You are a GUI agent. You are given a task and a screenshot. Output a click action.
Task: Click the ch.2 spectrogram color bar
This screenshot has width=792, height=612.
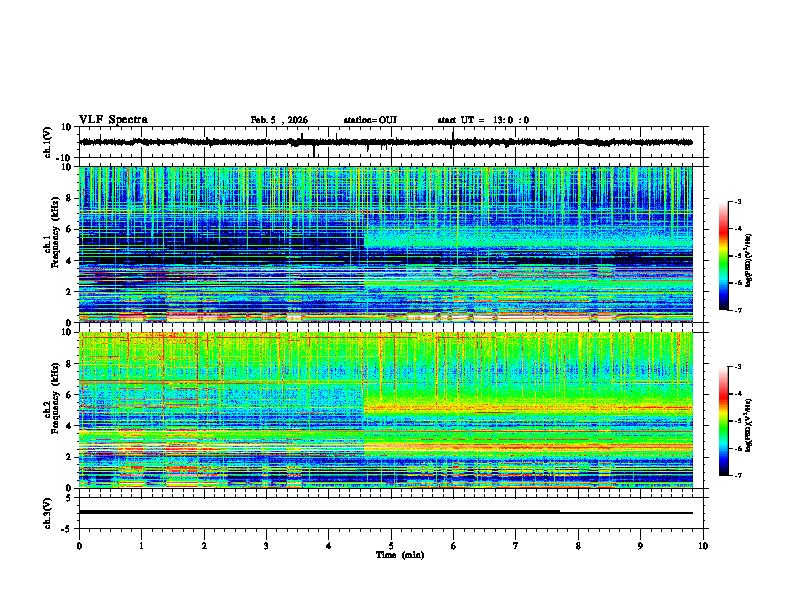pos(724,421)
